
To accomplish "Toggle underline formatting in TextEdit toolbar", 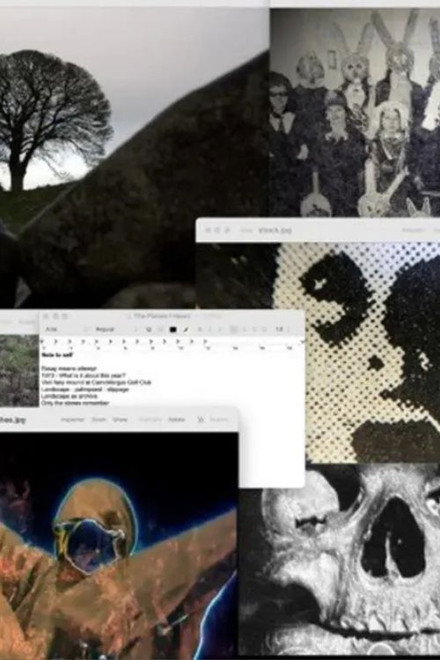I will point(220,330).
